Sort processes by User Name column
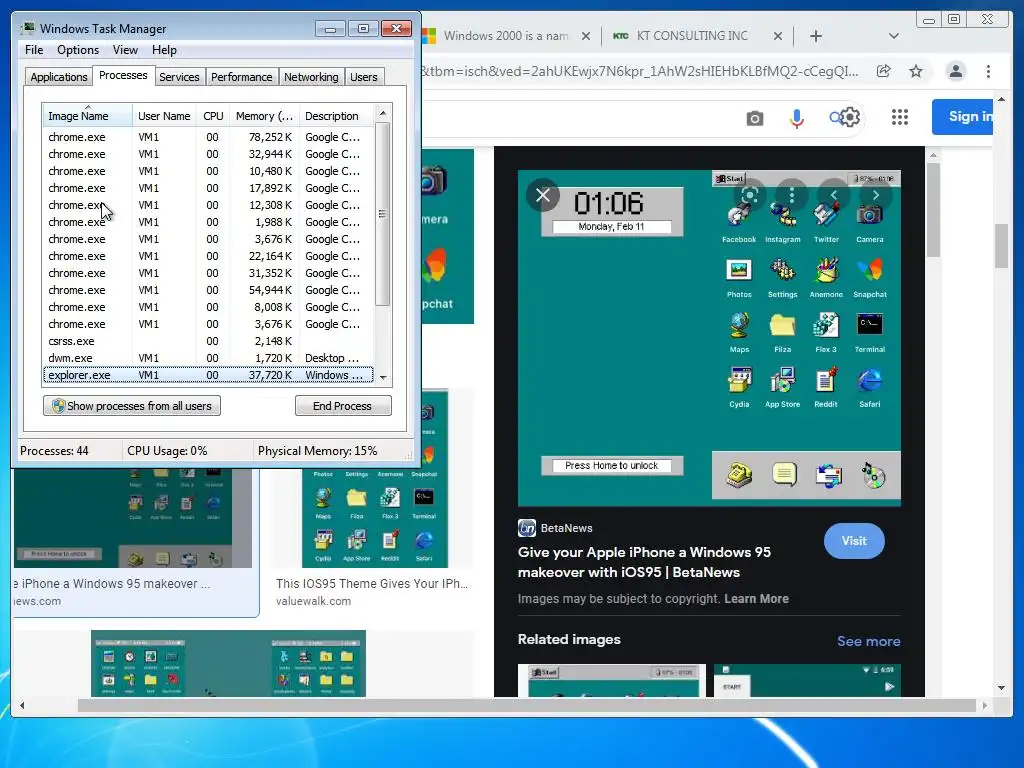Image resolution: width=1024 pixels, height=768 pixels. tap(164, 116)
